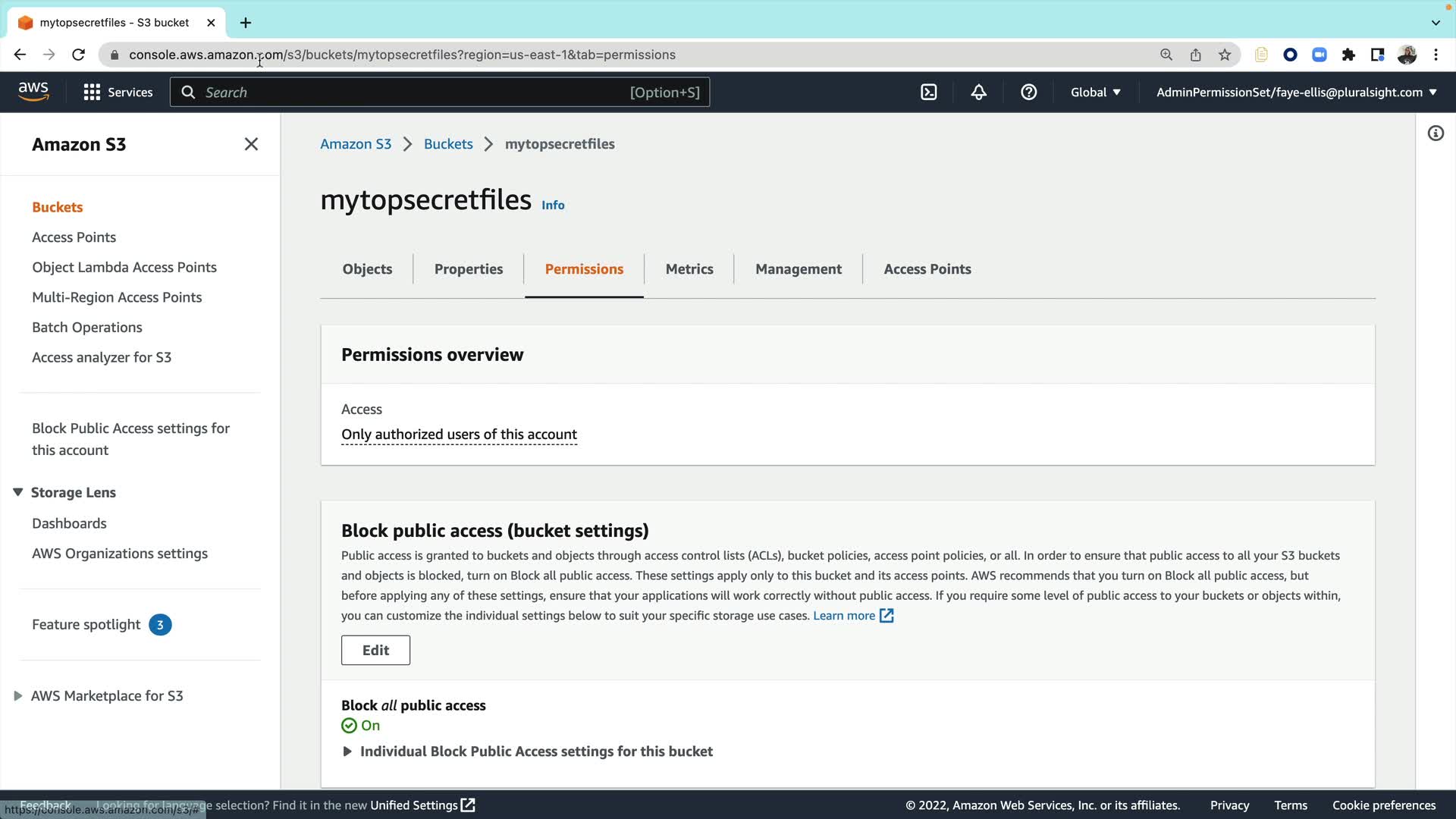Open the Services grid menu icon
The height and width of the screenshot is (819, 1456).
pyautogui.click(x=92, y=93)
